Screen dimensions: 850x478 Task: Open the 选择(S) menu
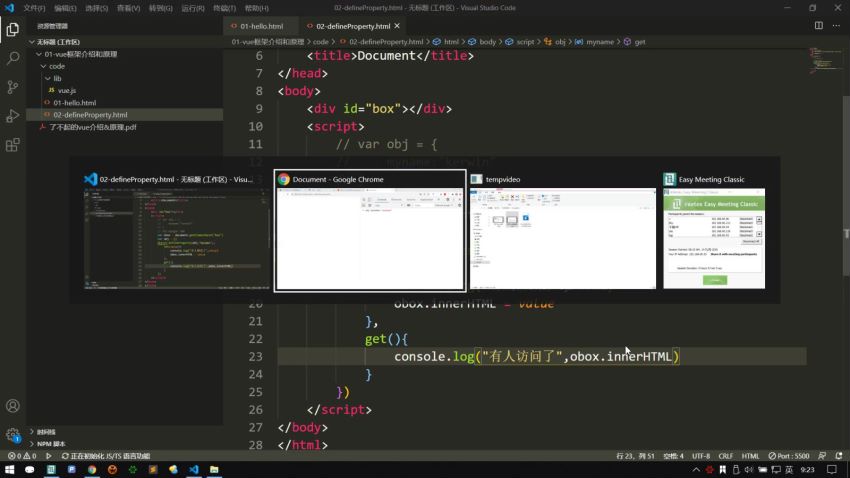click(x=96, y=8)
